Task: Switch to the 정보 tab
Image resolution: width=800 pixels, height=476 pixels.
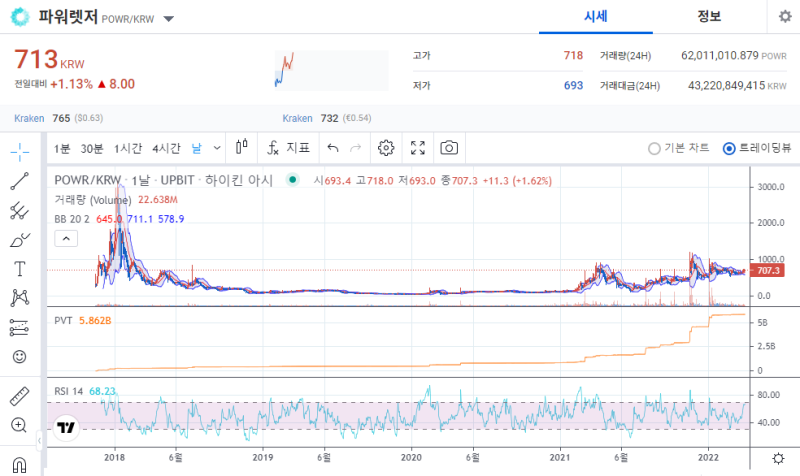Action: (709, 16)
